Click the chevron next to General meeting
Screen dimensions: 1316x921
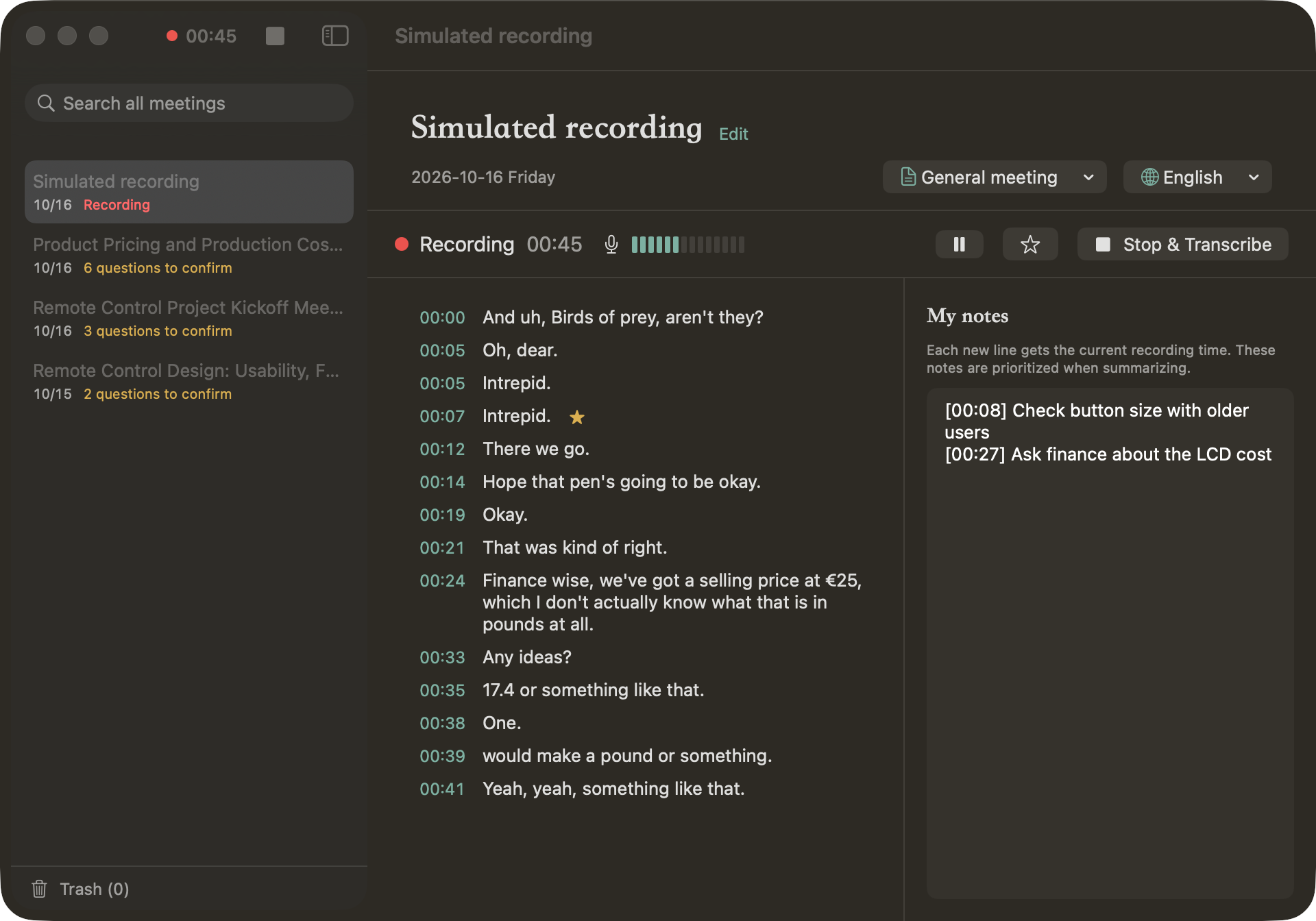click(x=1088, y=177)
